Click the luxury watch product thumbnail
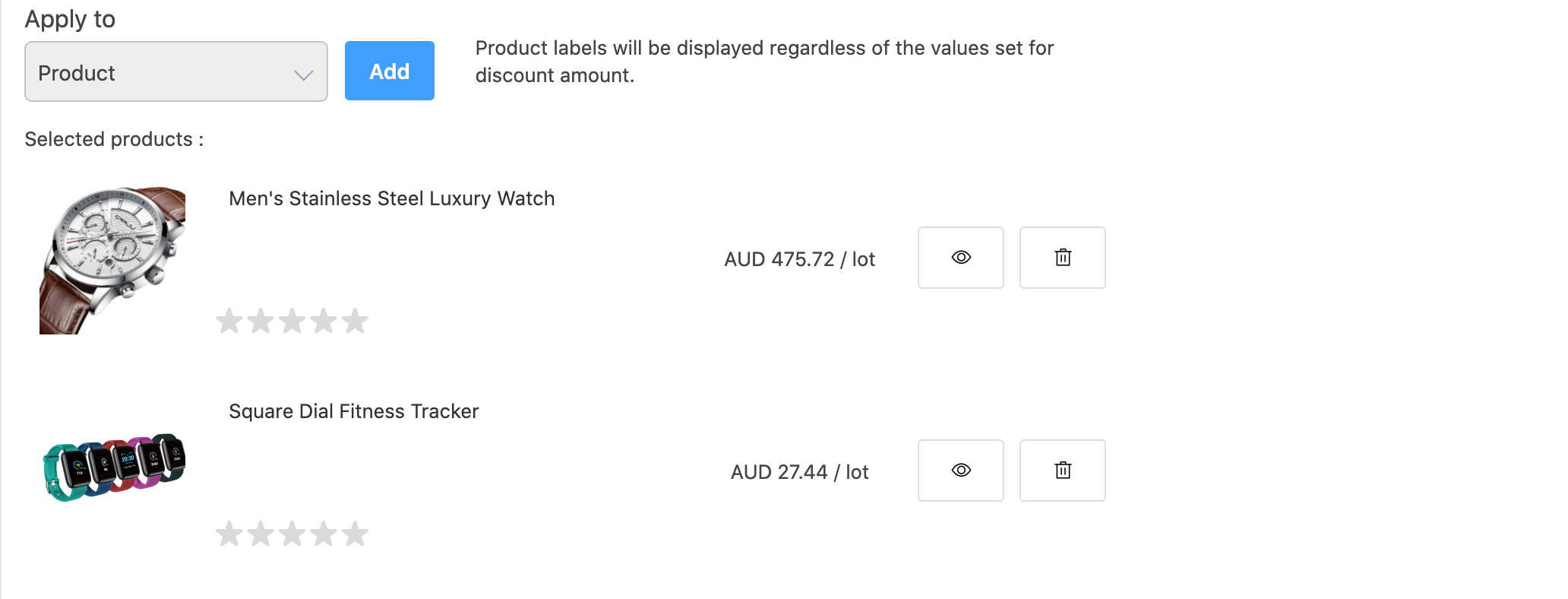The width and height of the screenshot is (1568, 599). [112, 260]
